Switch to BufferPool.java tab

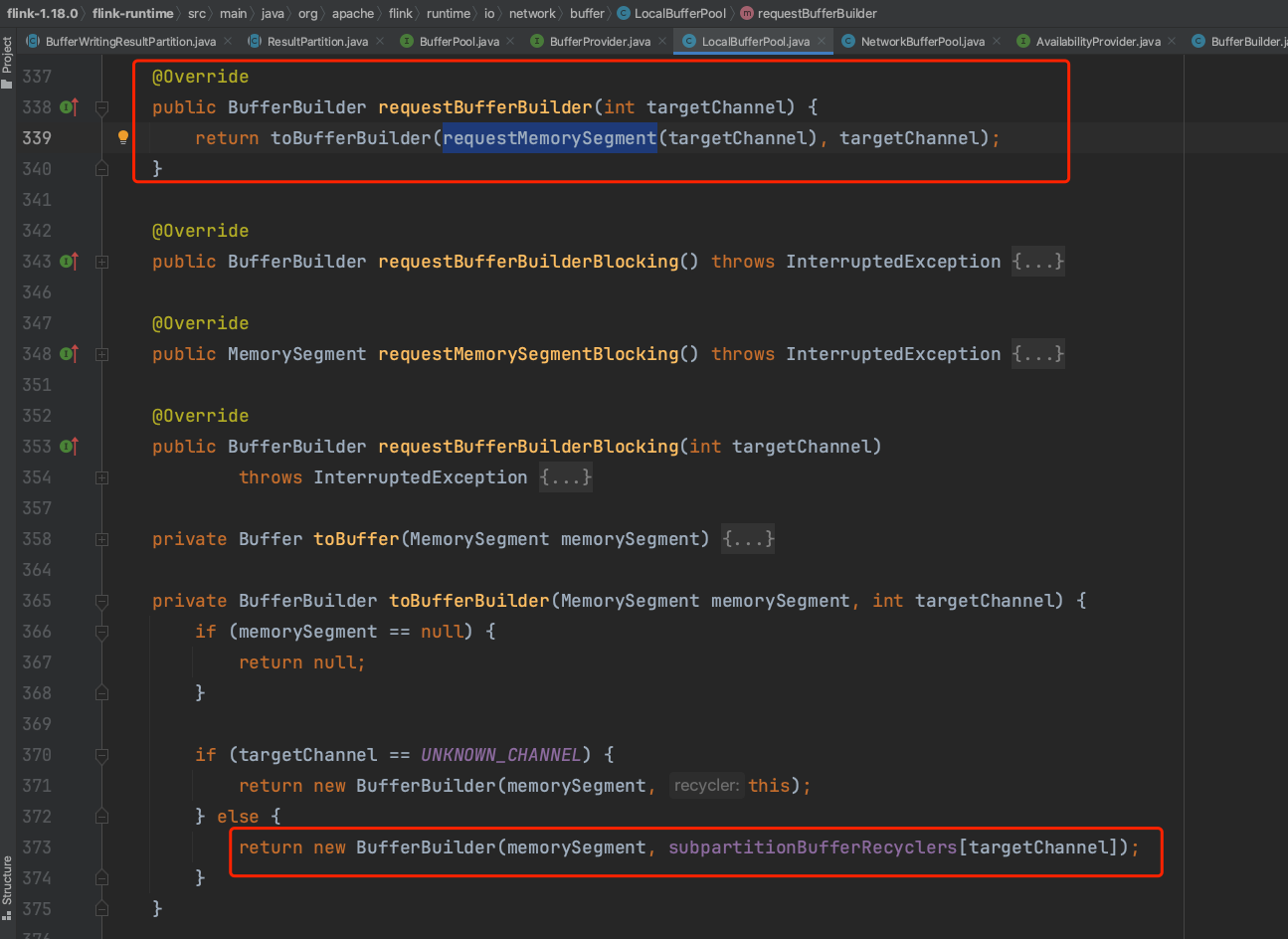tap(459, 41)
